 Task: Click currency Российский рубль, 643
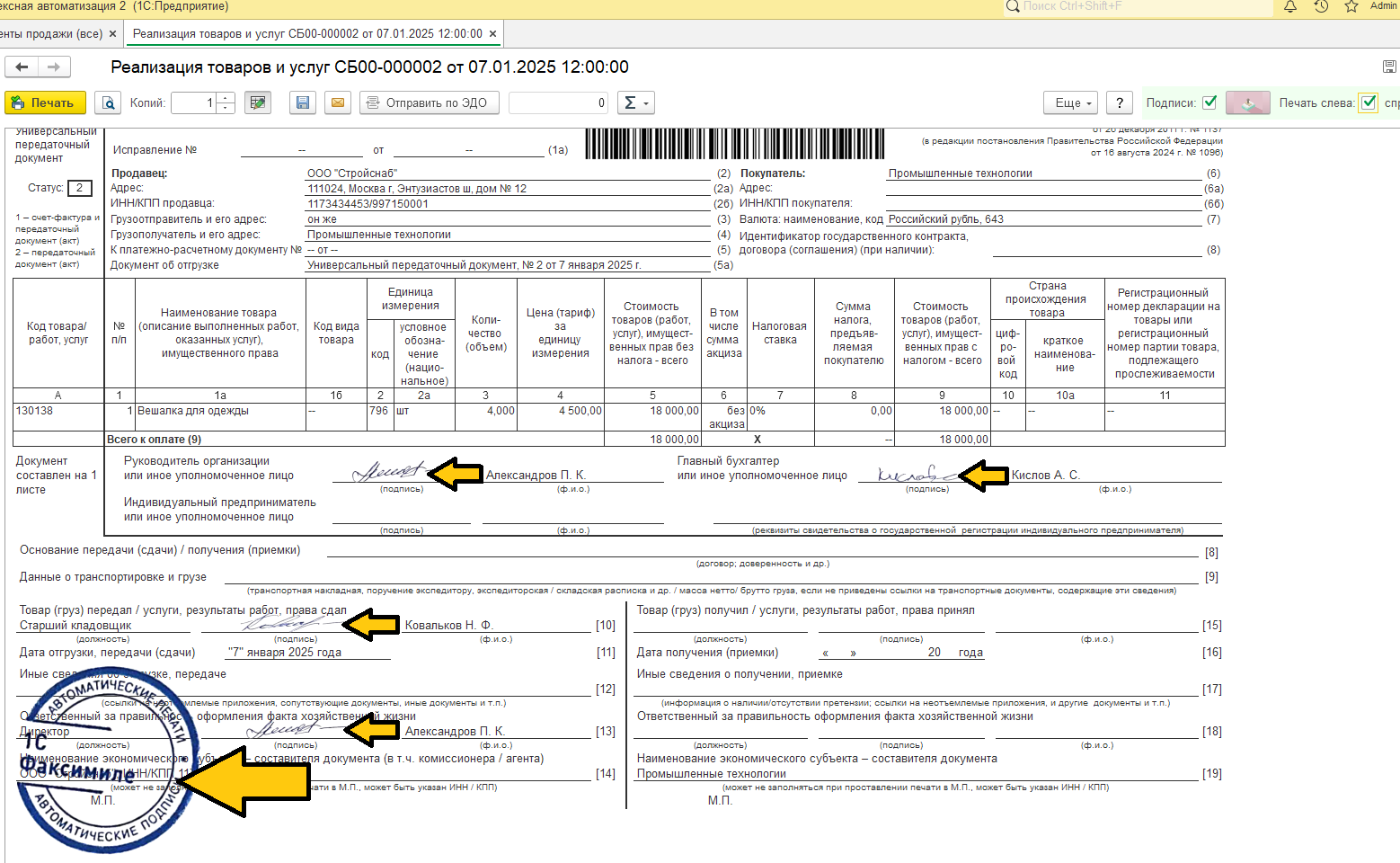(x=946, y=219)
